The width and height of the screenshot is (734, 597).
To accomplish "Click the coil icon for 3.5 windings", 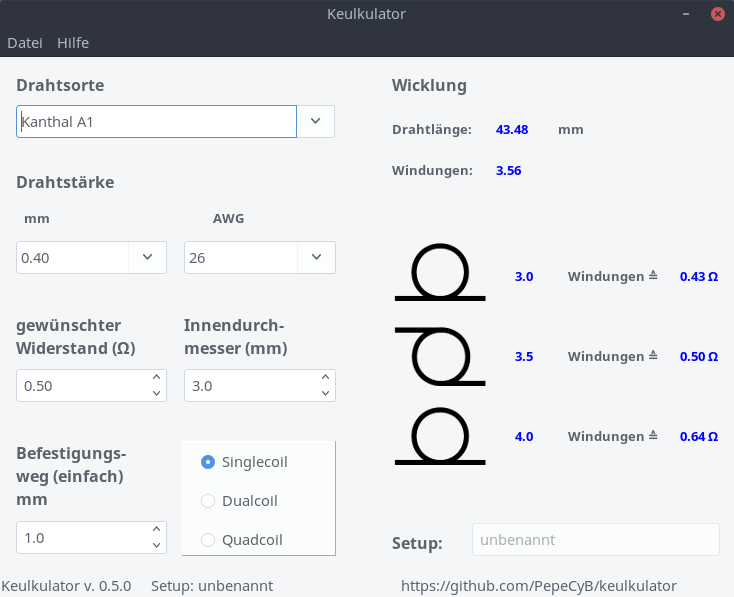I will coord(440,356).
